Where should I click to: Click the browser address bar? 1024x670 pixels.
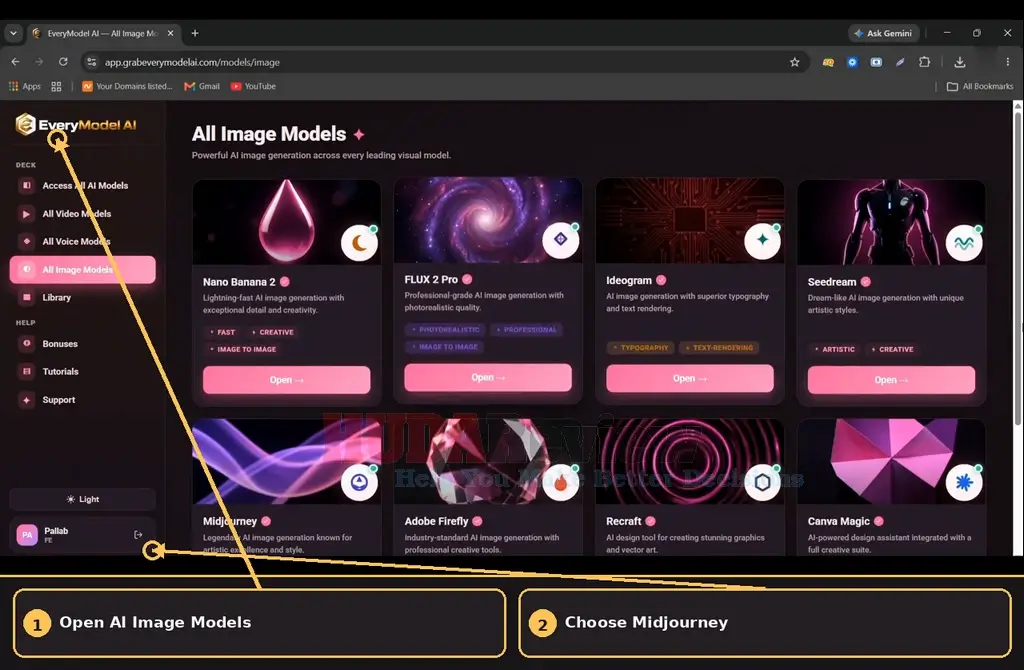(444, 62)
